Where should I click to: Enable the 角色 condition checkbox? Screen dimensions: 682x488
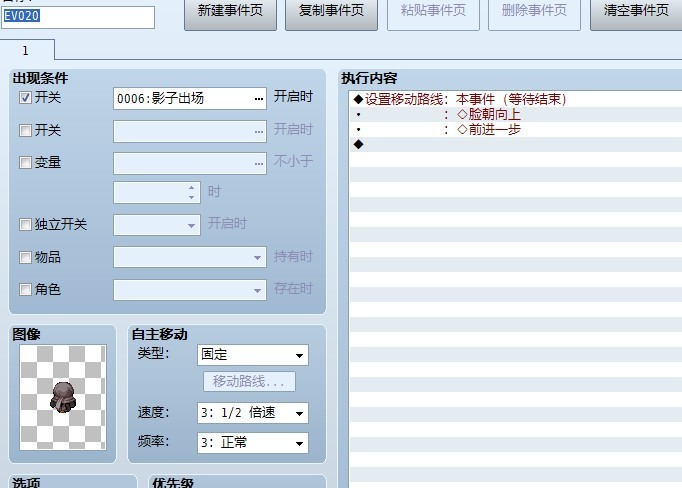click(25, 289)
